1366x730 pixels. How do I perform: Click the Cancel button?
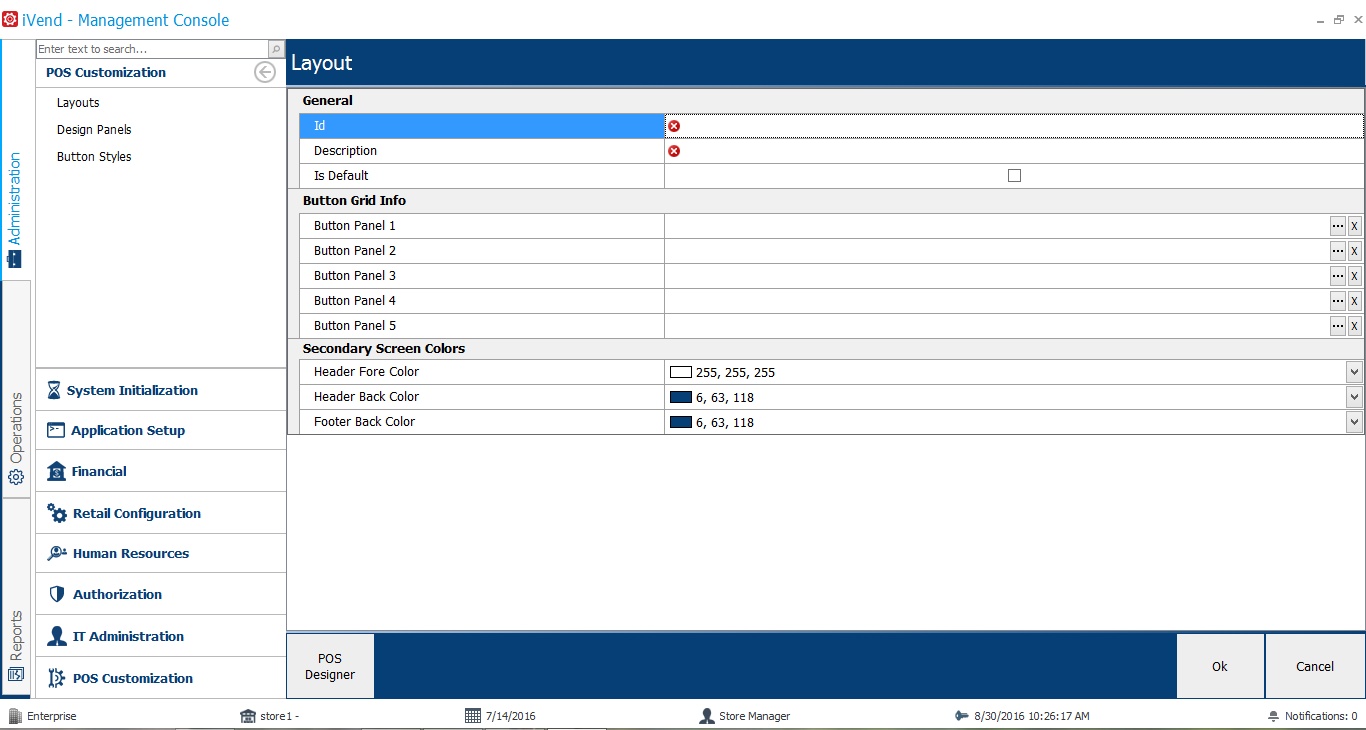click(1315, 666)
